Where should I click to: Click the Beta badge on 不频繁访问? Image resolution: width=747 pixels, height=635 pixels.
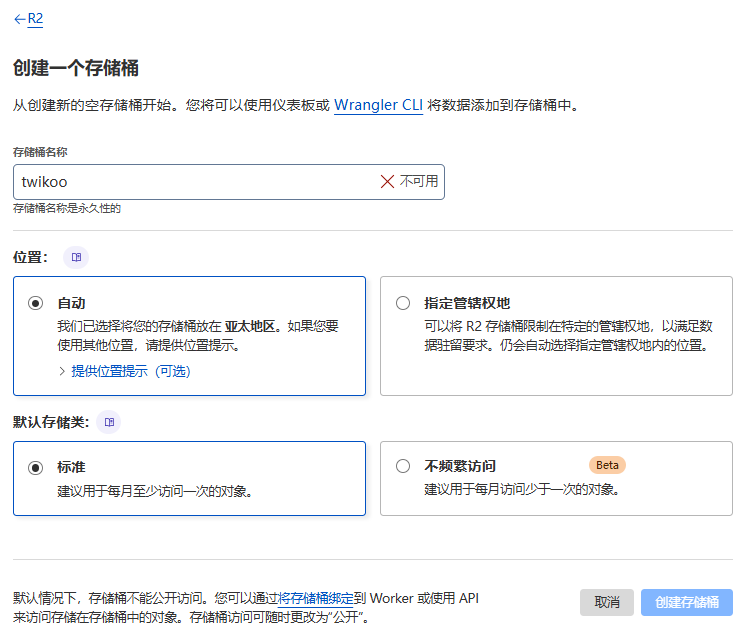pos(607,465)
